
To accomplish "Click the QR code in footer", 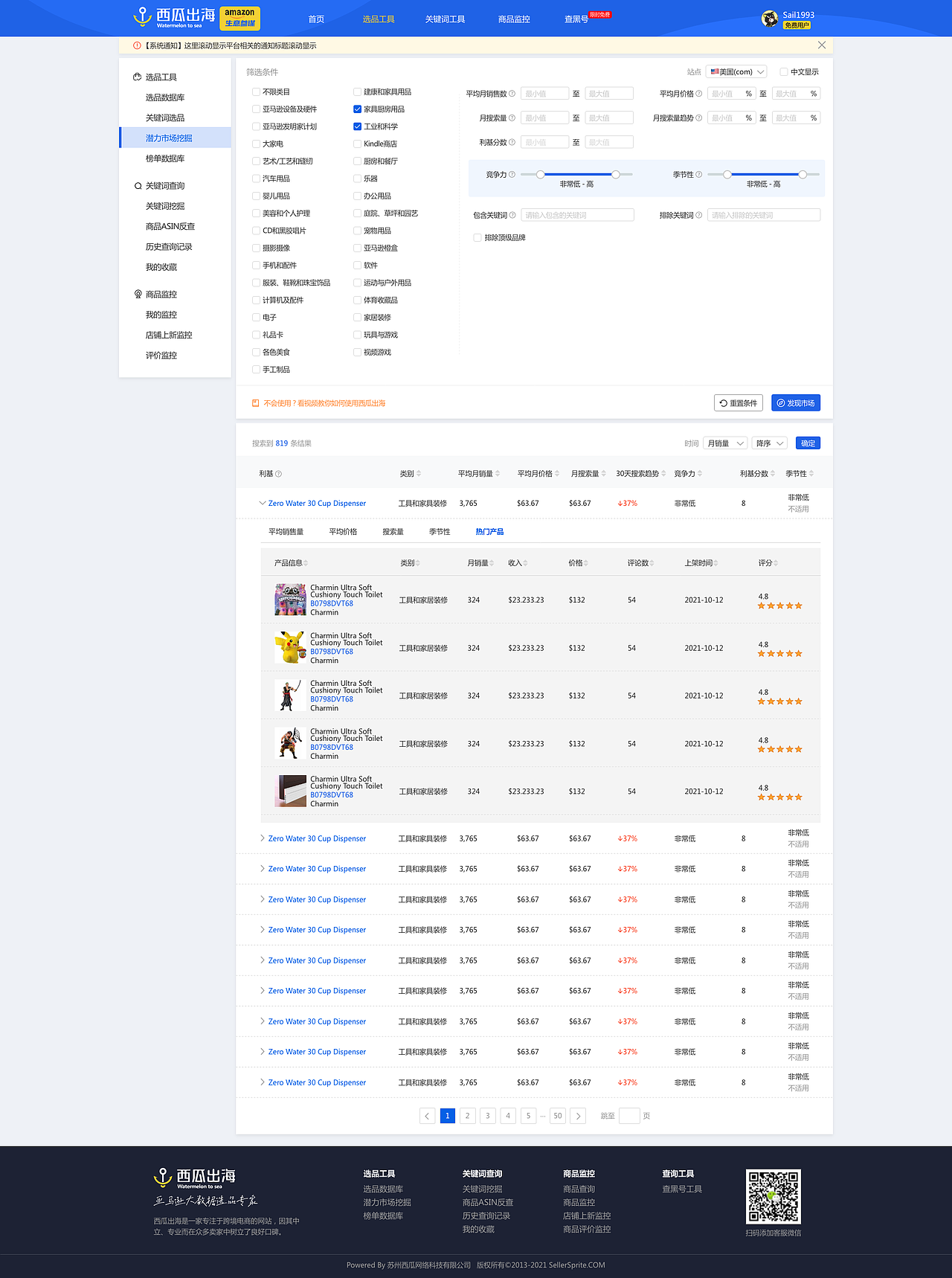I will point(773,1196).
